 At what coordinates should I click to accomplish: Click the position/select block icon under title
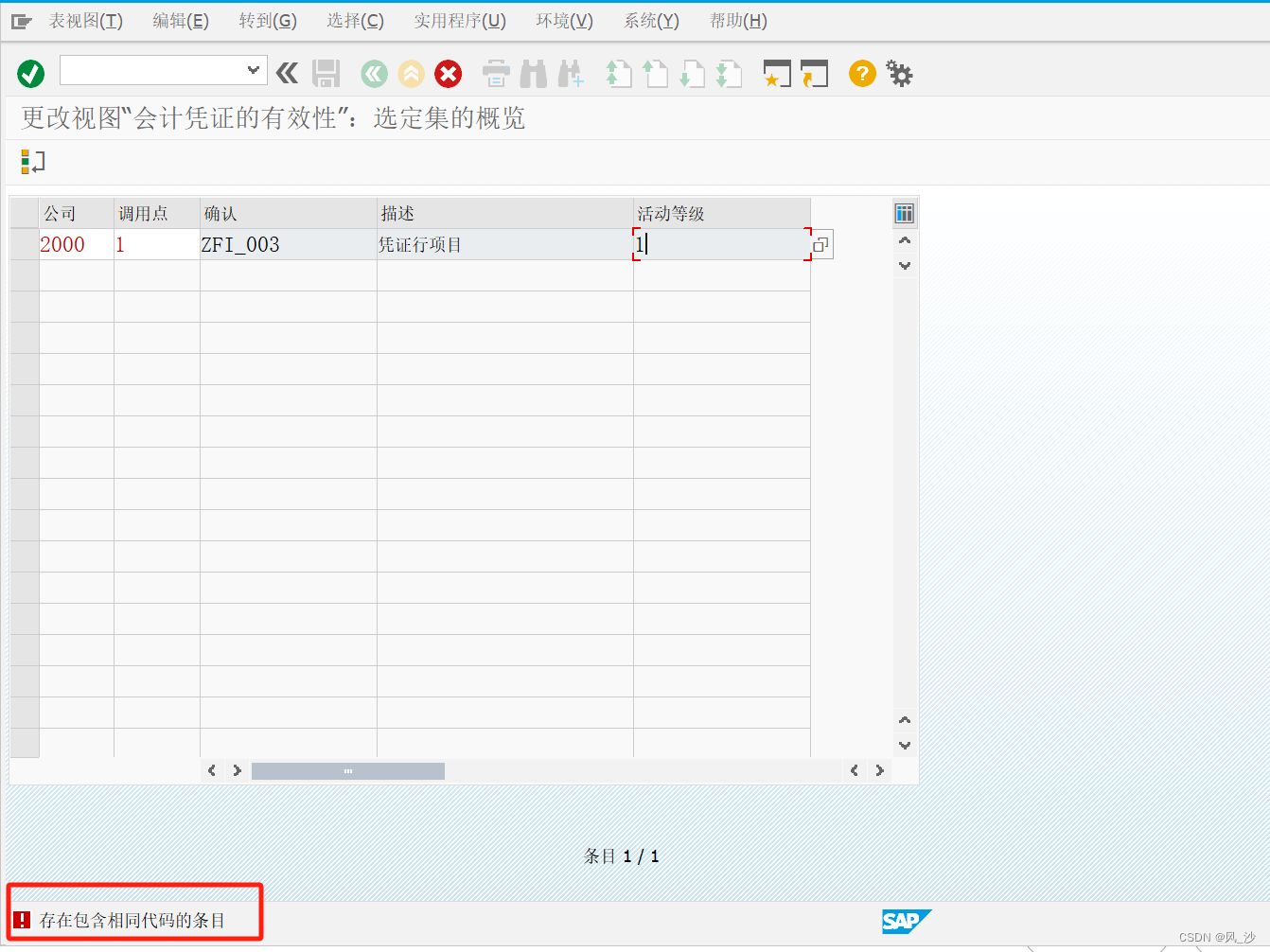coord(33,162)
